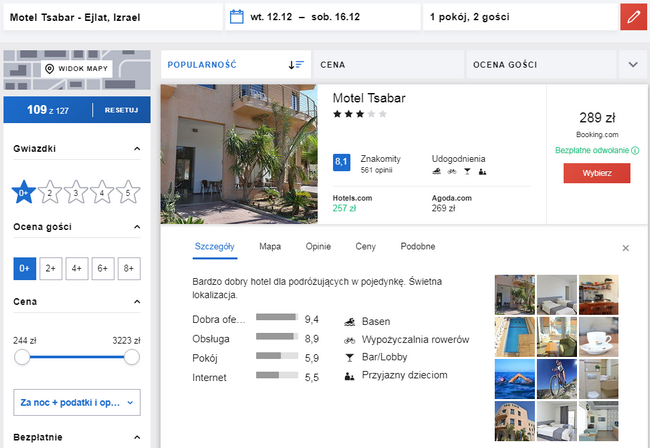
Task: Open the map view pin icon
Action: click(x=50, y=69)
